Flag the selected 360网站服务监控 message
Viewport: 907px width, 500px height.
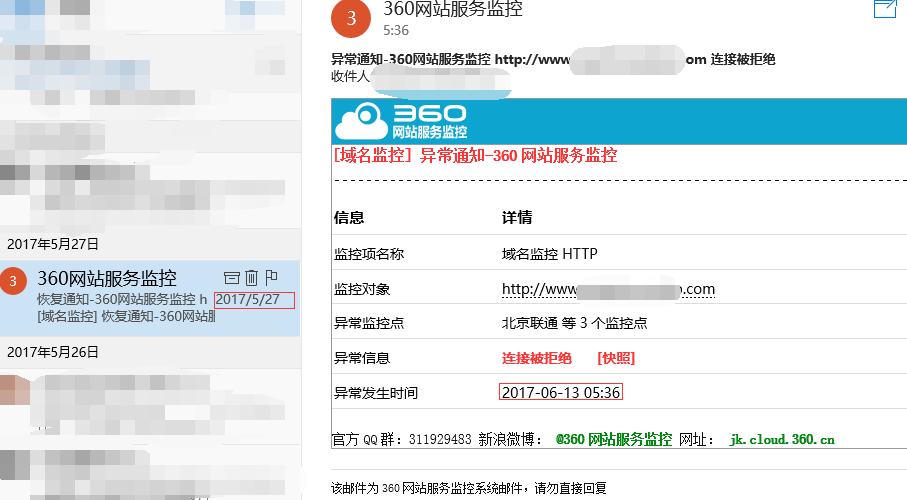271,278
